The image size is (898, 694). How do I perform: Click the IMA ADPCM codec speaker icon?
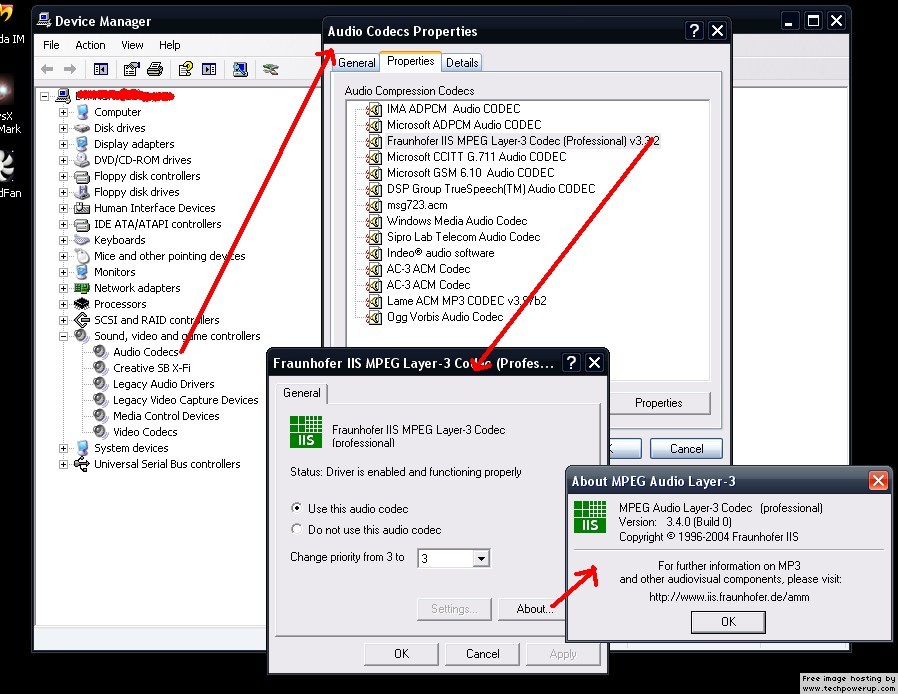pyautogui.click(x=375, y=109)
